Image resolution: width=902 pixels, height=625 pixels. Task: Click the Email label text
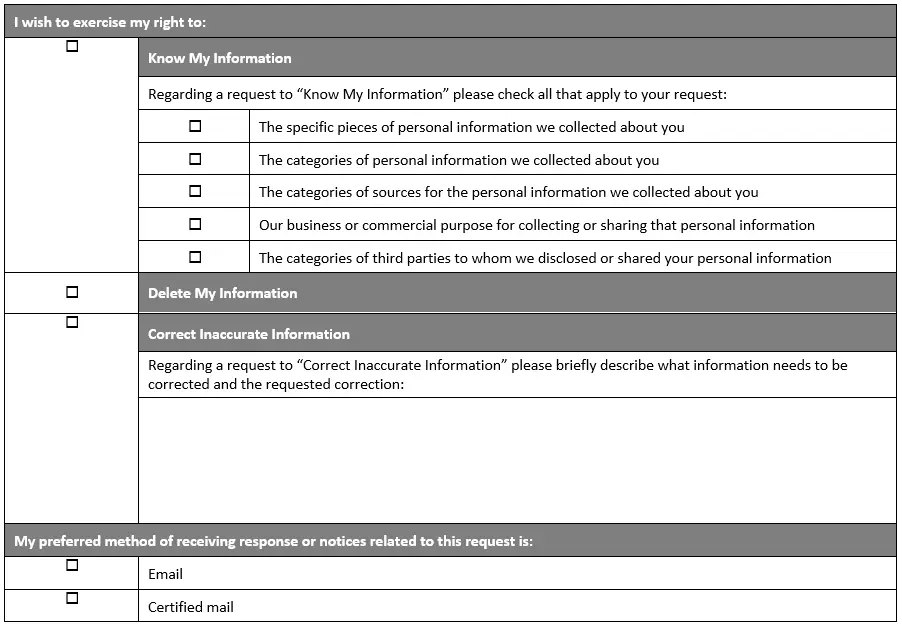(x=165, y=574)
